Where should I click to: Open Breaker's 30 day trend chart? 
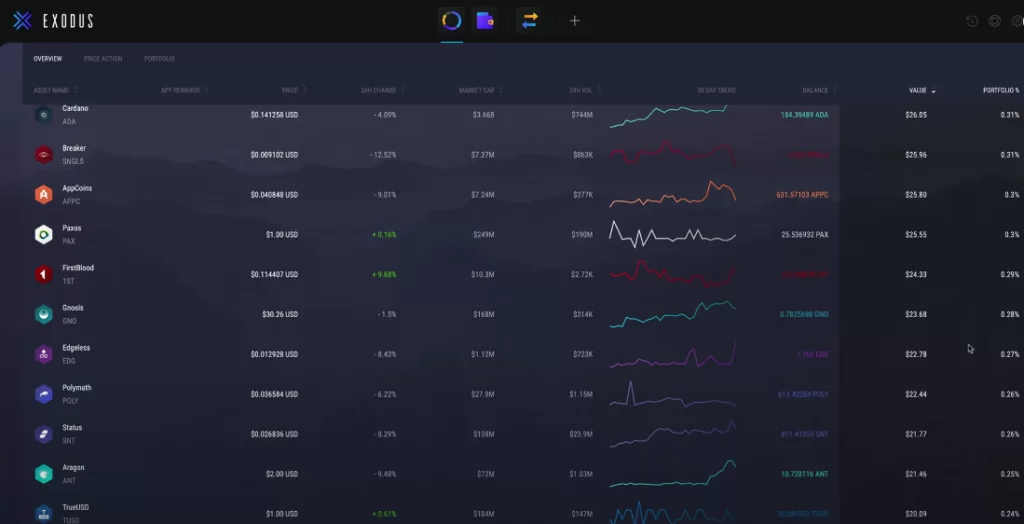[x=672, y=154]
